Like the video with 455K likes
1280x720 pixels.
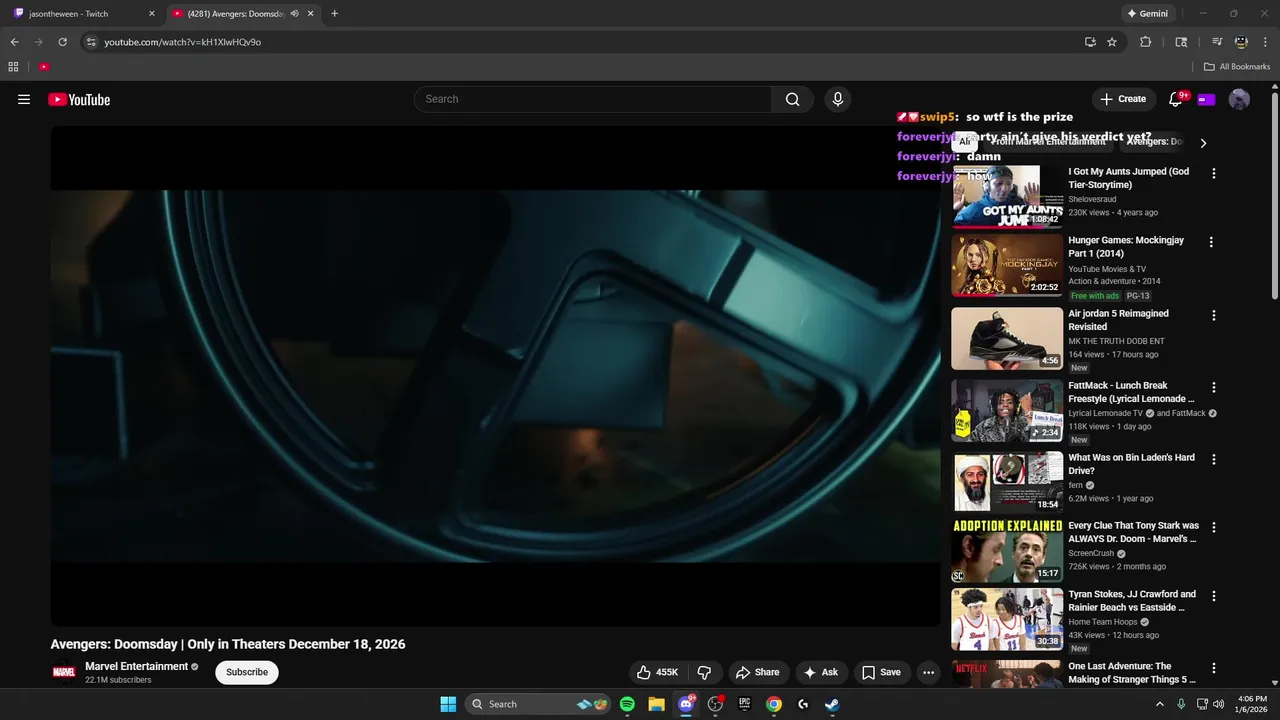[658, 672]
